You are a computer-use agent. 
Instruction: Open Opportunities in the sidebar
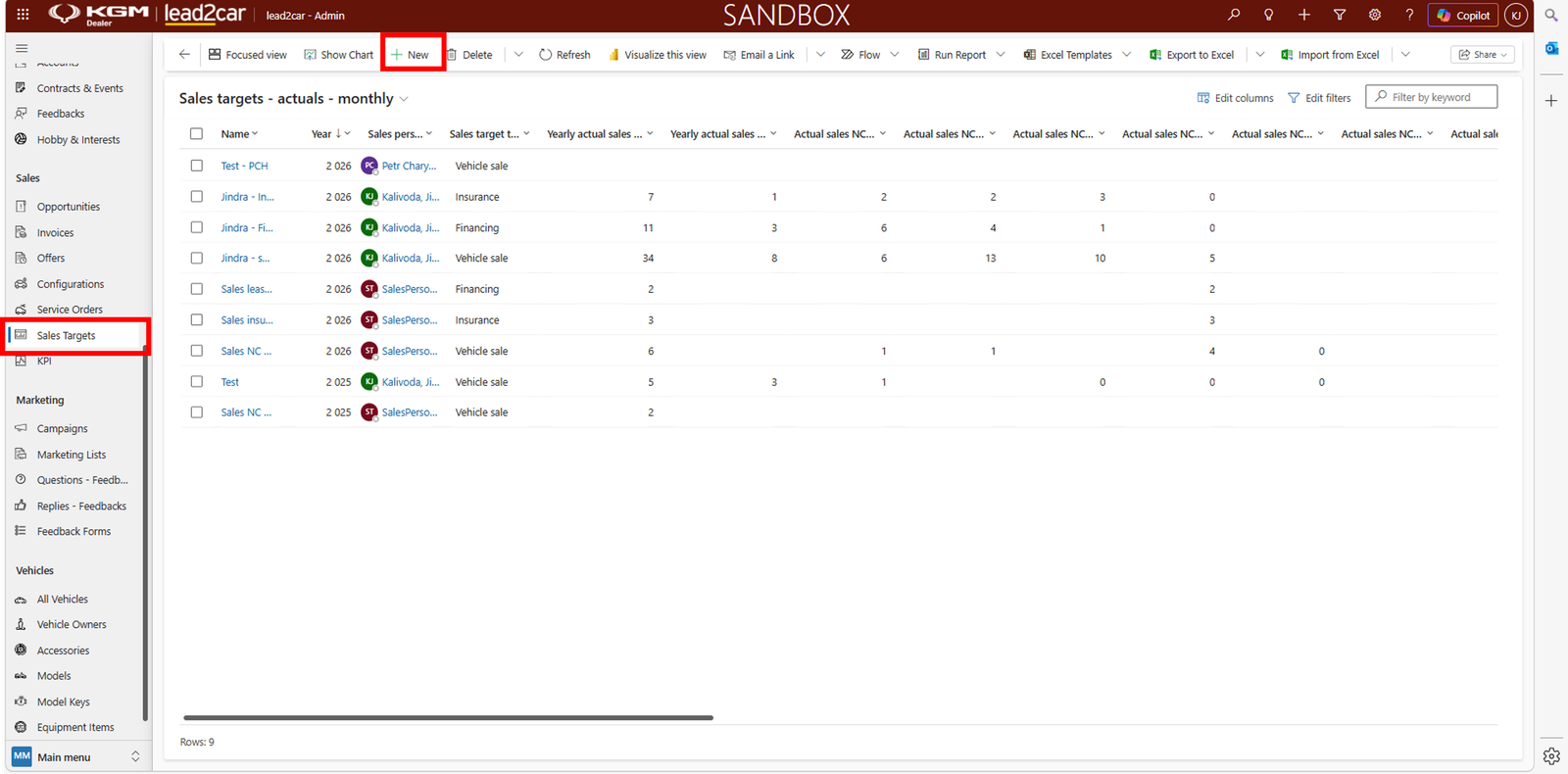[x=69, y=207]
